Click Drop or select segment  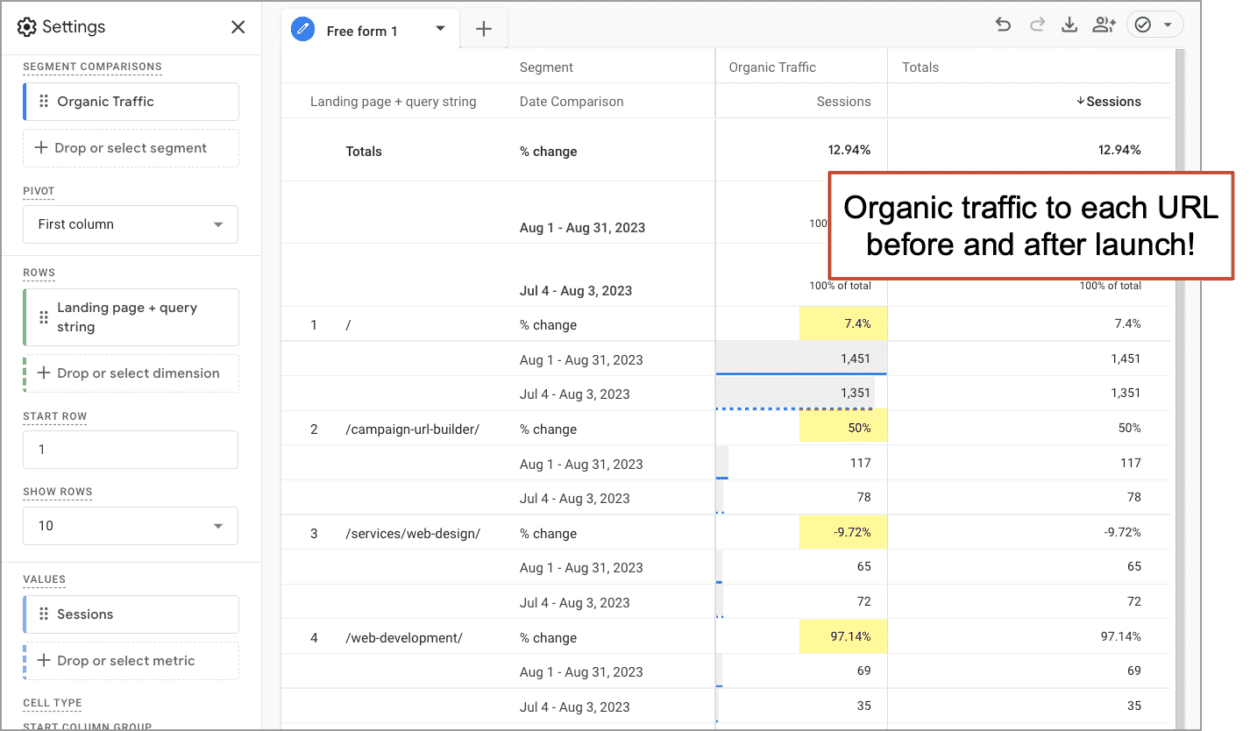tap(130, 148)
